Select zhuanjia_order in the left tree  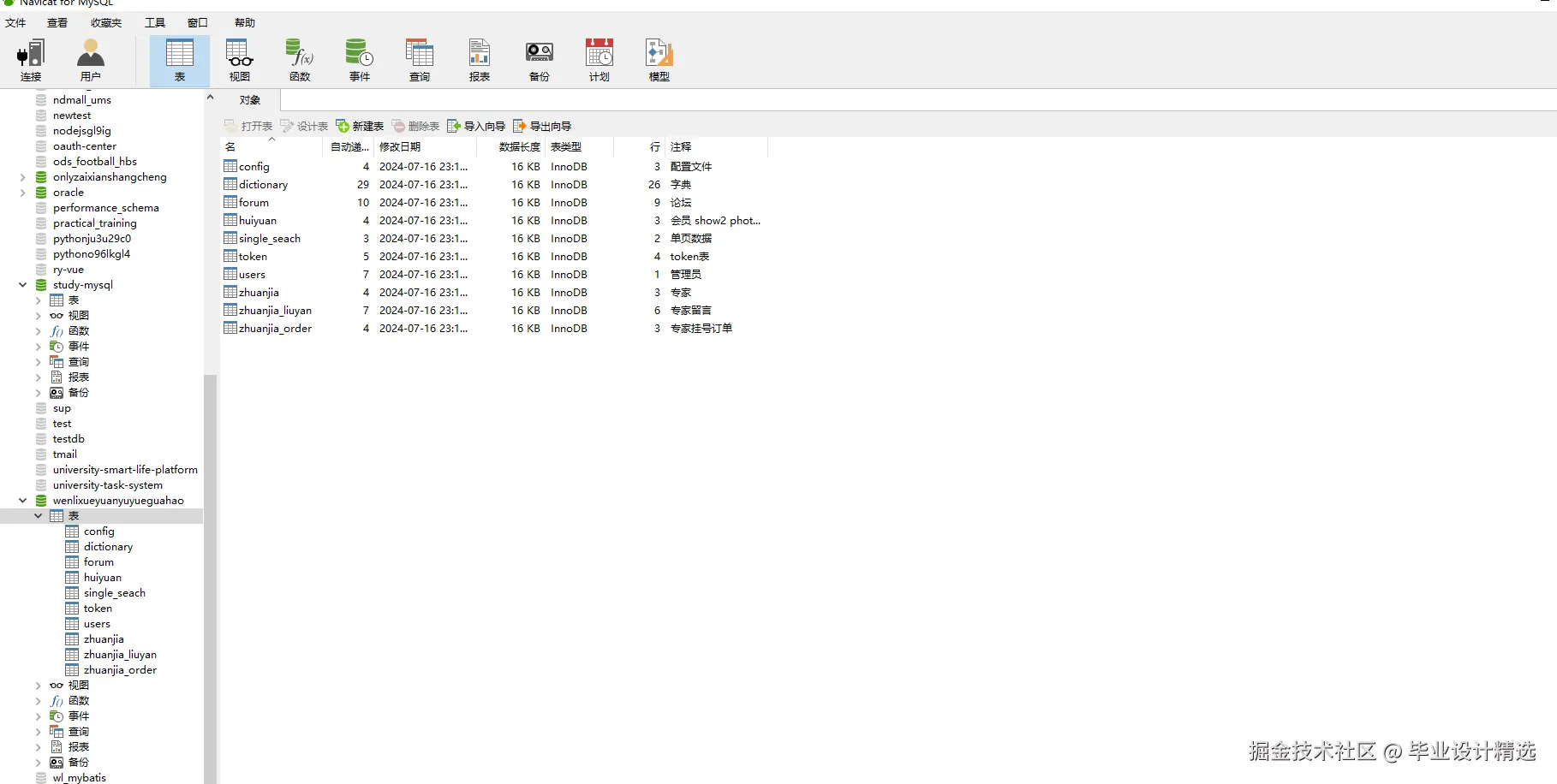[x=120, y=670]
